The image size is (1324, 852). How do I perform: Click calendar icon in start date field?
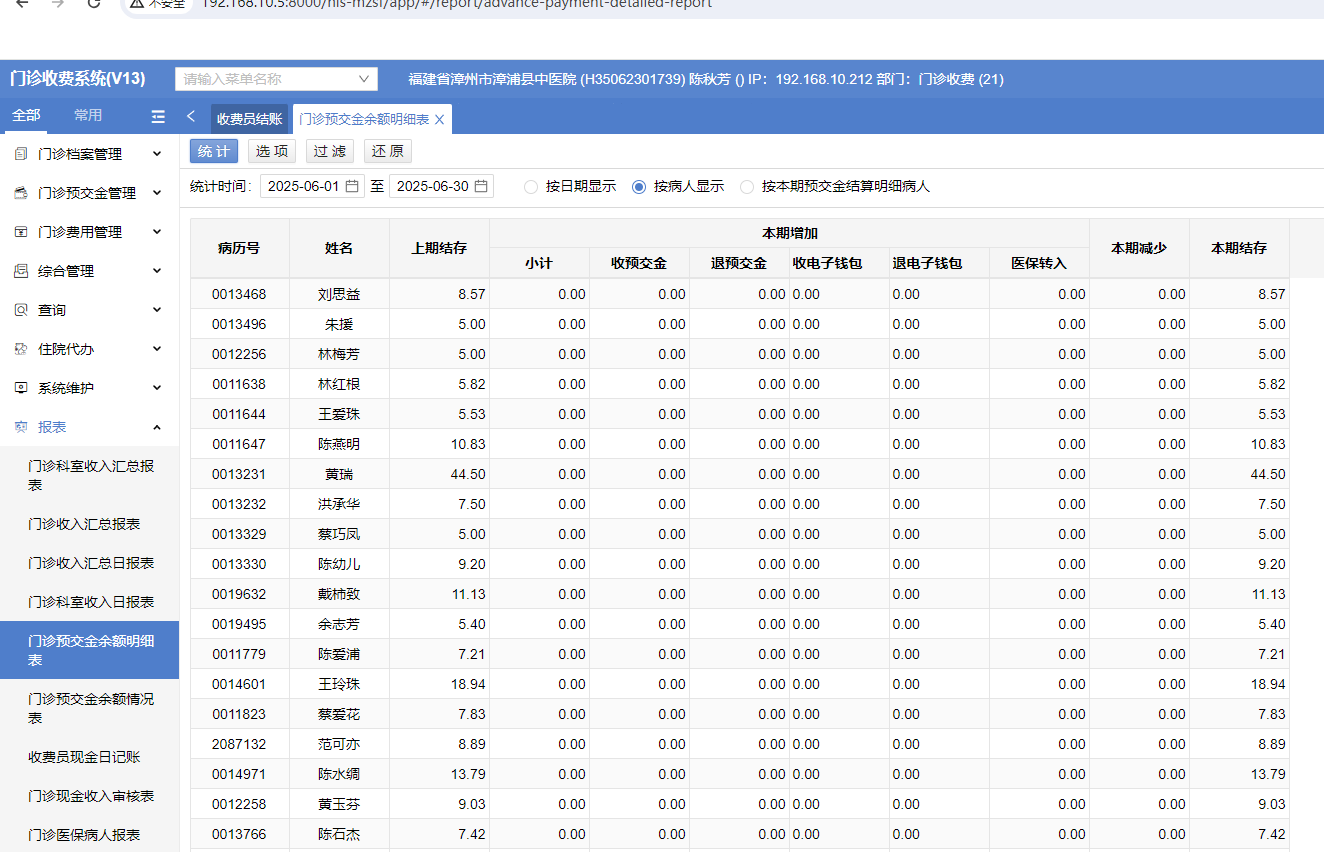tap(353, 186)
